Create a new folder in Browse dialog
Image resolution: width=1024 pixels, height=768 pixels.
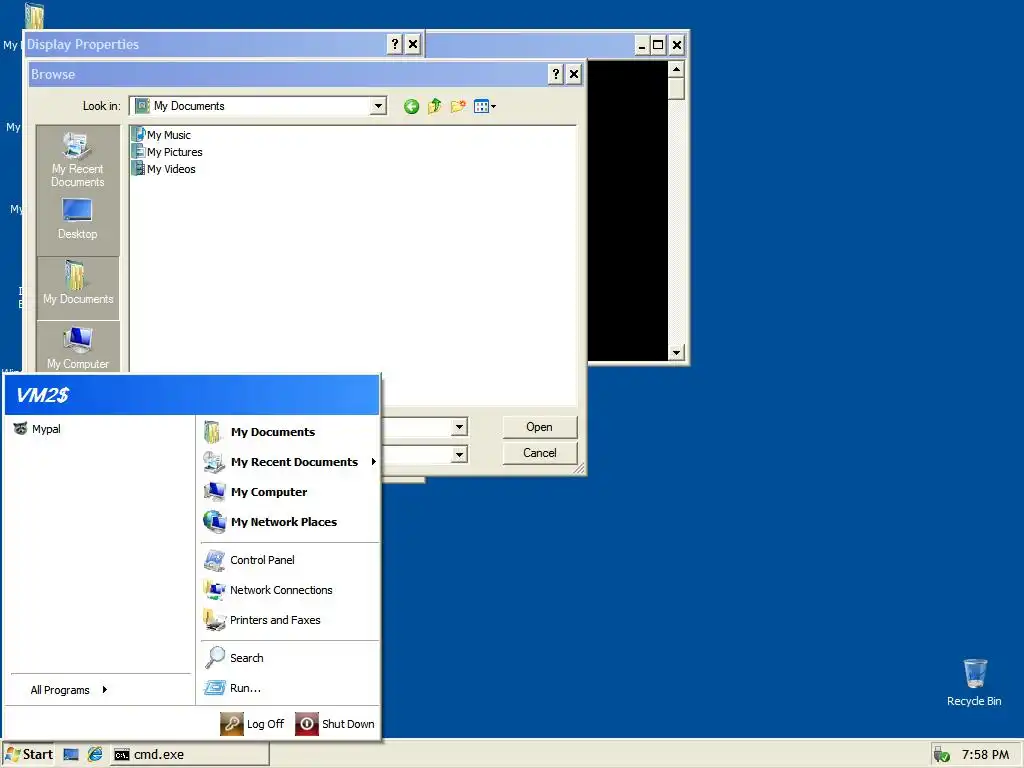pos(458,106)
